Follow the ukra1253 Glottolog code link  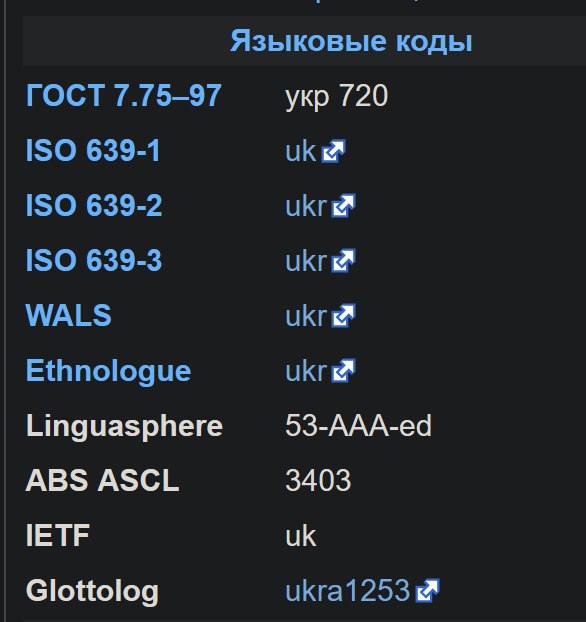coord(348,591)
